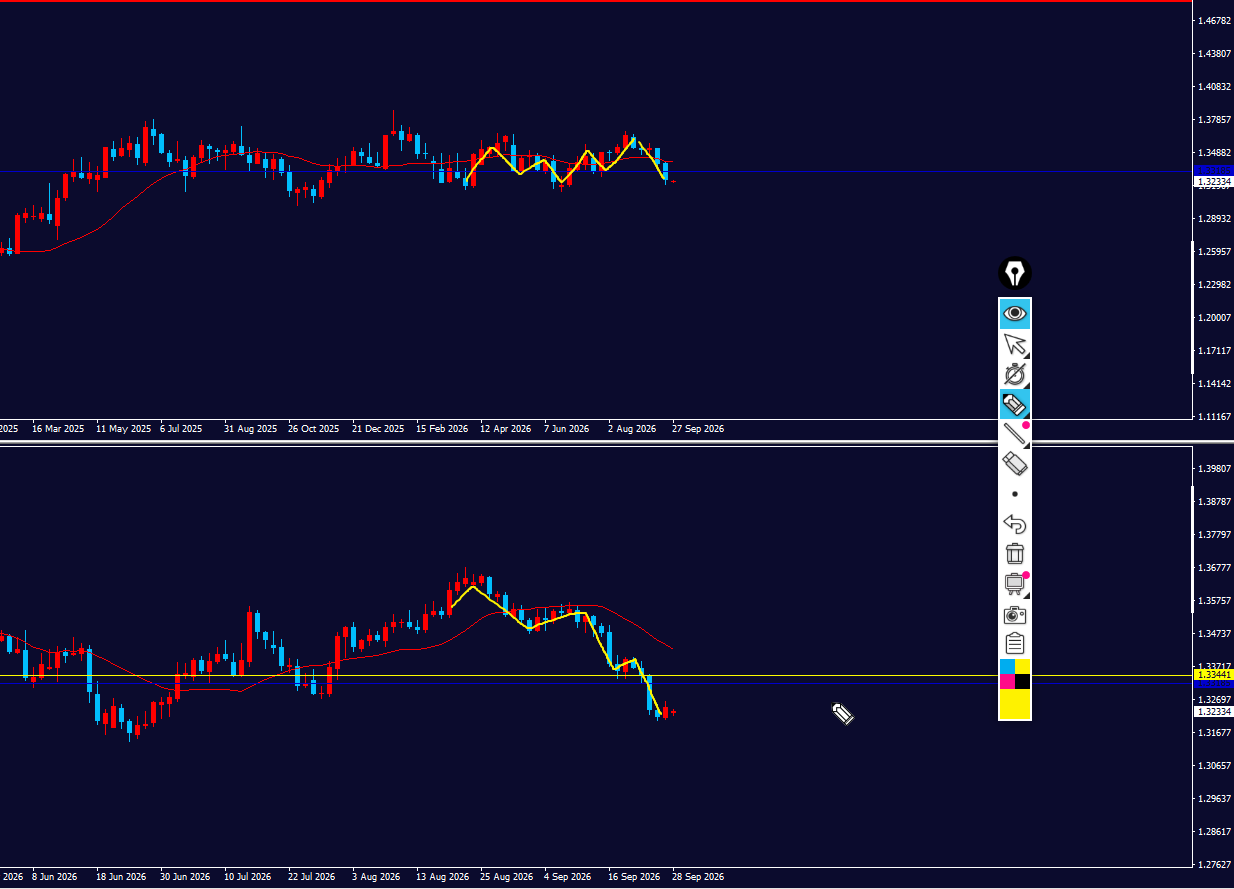This screenshot has width=1234, height=889.
Task: Click the 28 Sep 2026 date label
Action: click(698, 877)
